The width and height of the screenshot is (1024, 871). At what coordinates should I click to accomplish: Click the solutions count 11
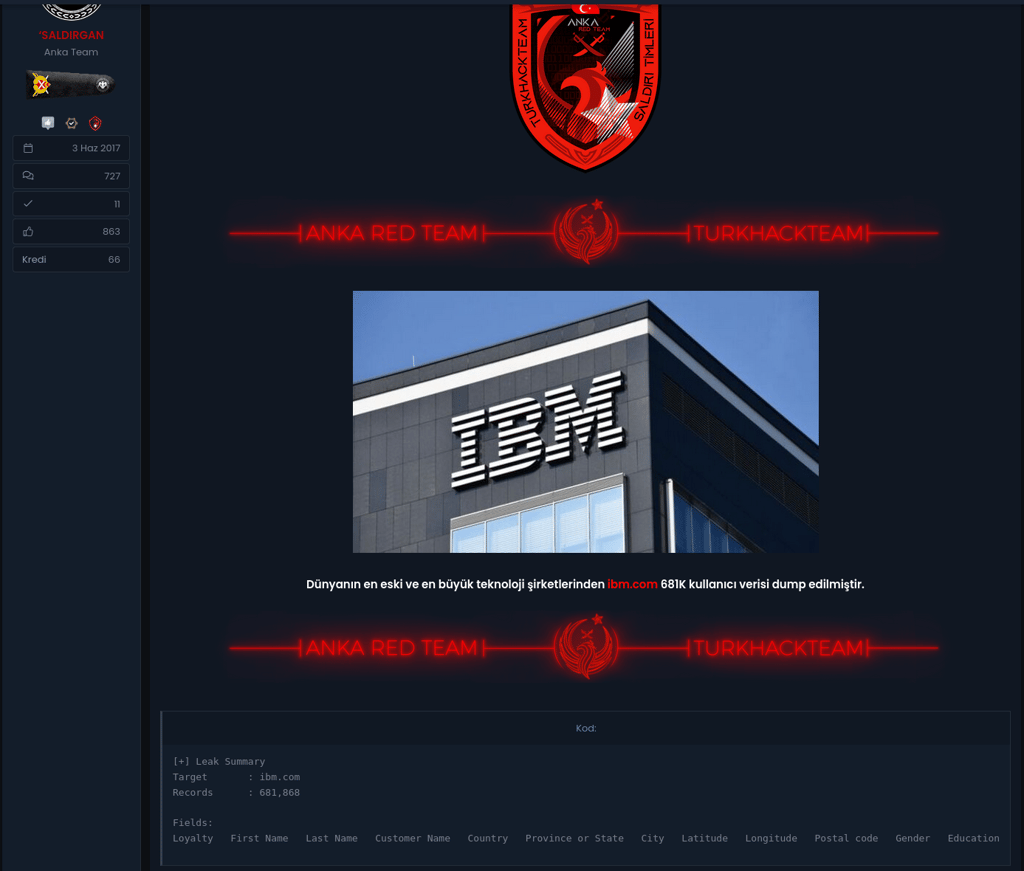(x=117, y=204)
